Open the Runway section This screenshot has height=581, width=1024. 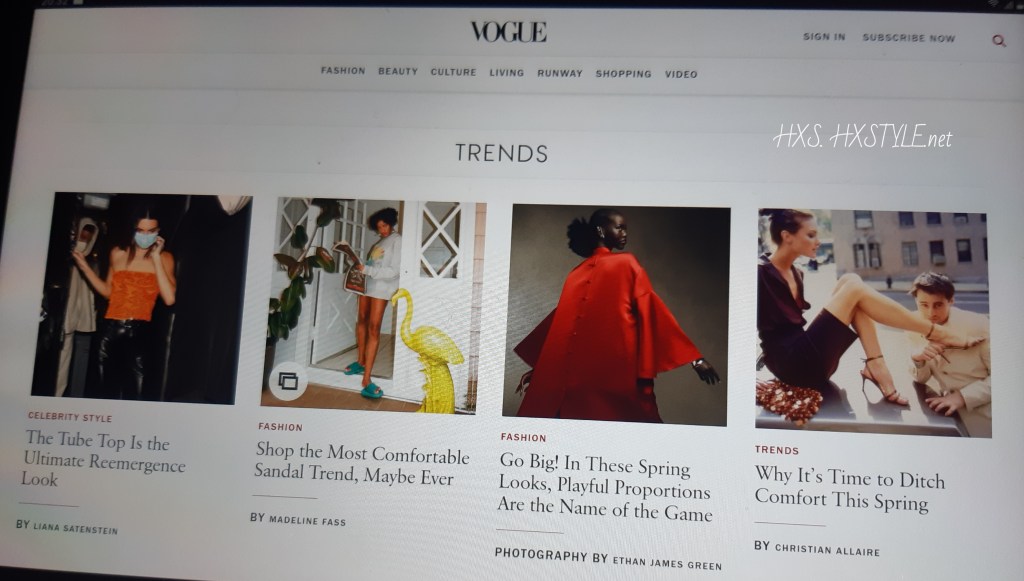560,73
